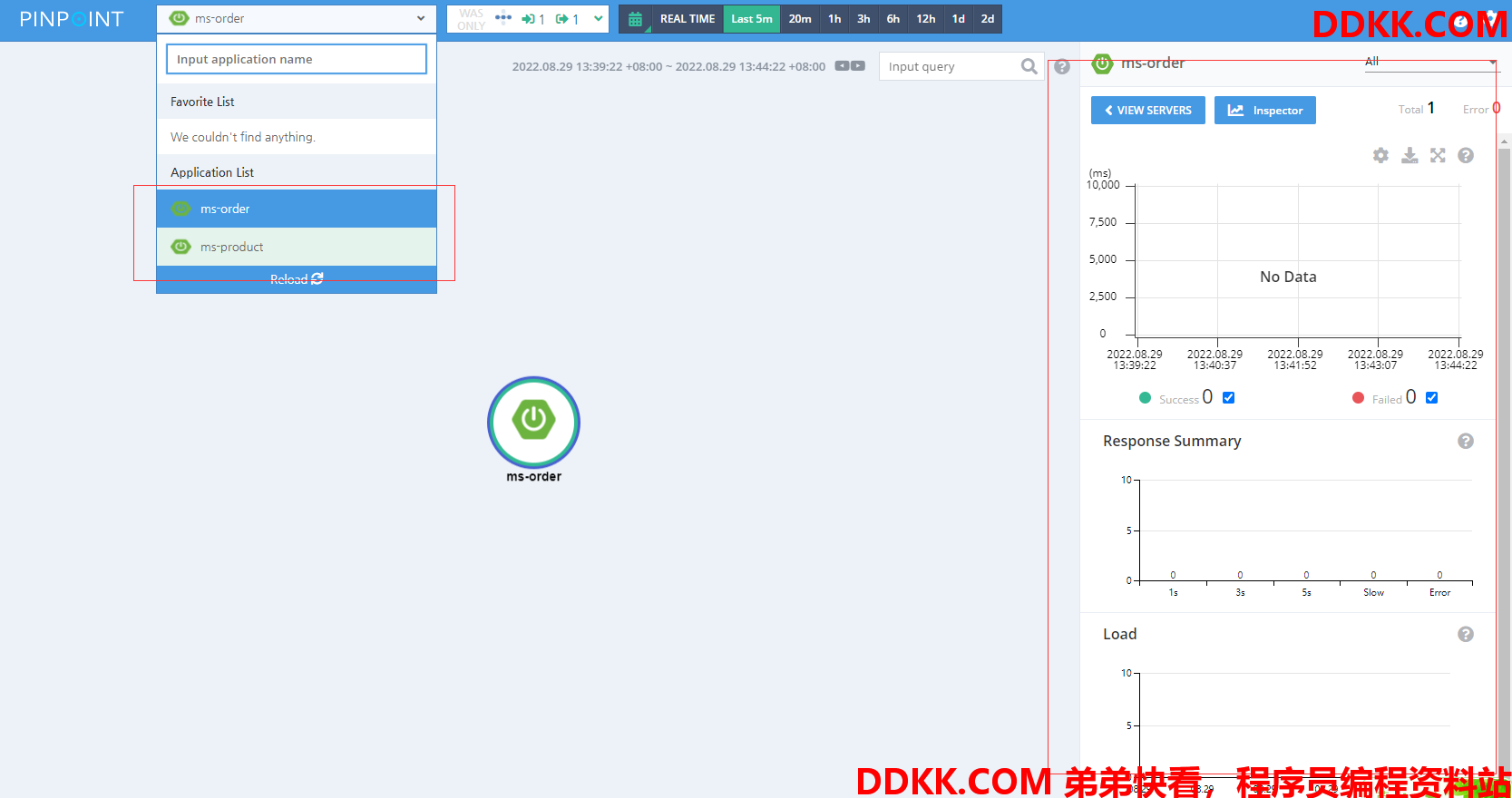Switch to REAL TIME mode
This screenshot has width=1512, height=798.
pyautogui.click(x=688, y=19)
